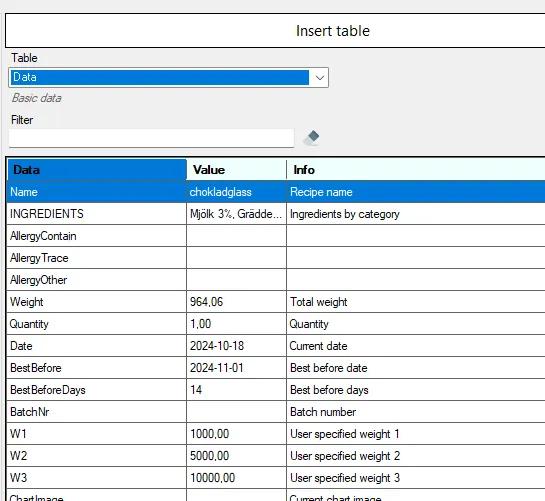Click the 1,00 quantity value
The height and width of the screenshot is (501, 545).
click(236, 324)
